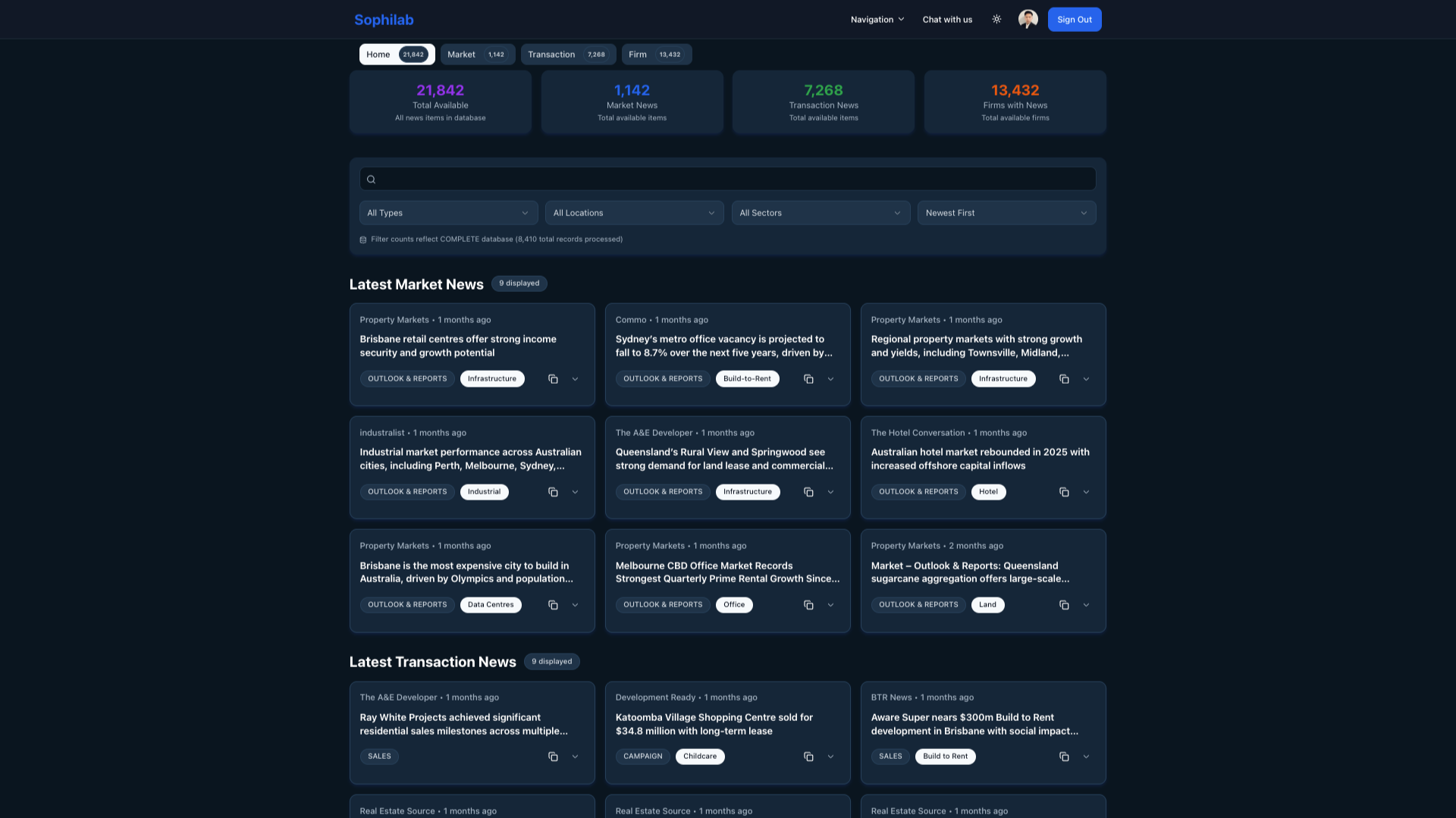Expand the Industrial market performance card
The width and height of the screenshot is (1456, 818).
coord(575,491)
